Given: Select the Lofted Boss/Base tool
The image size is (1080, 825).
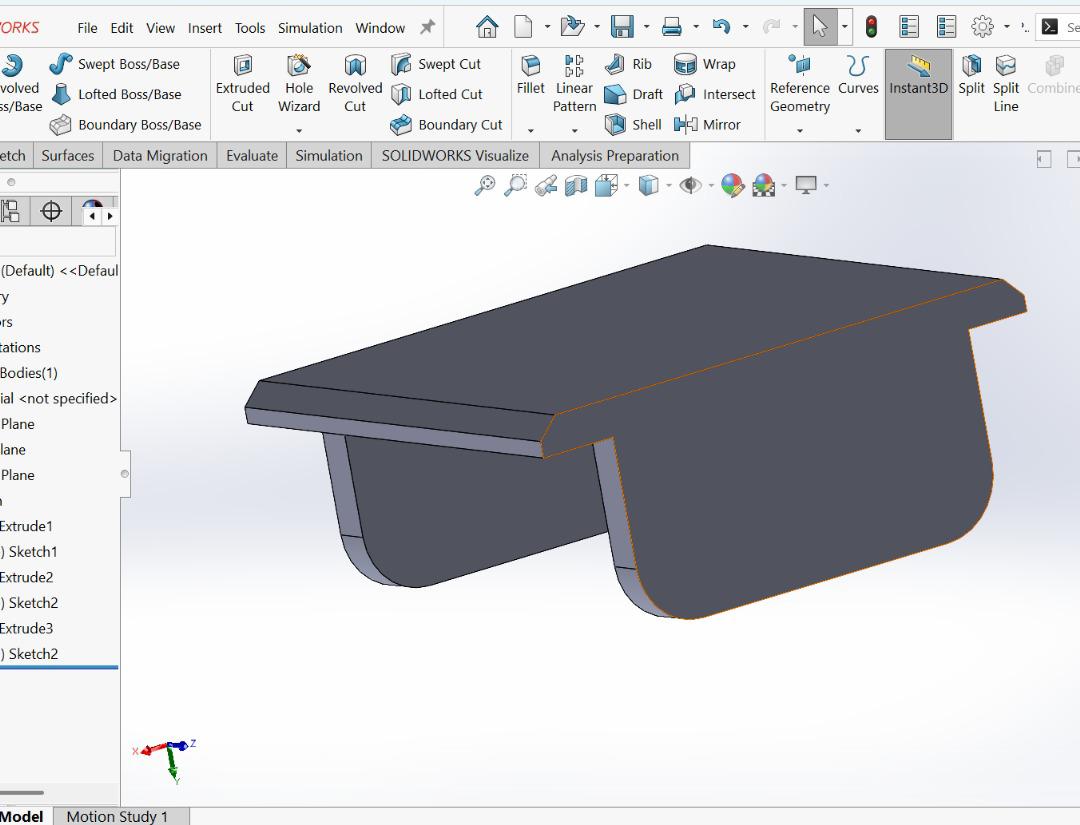Looking at the screenshot, I should tap(116, 94).
